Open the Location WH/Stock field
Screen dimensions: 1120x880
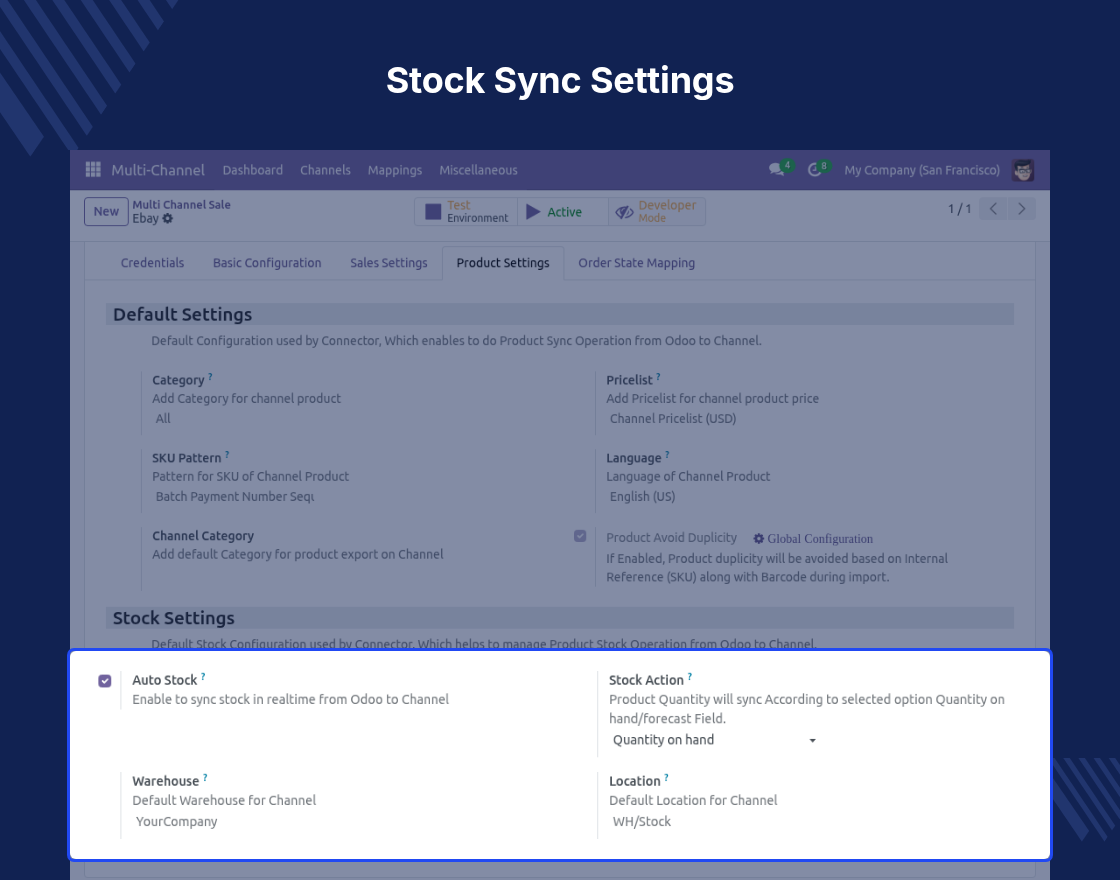point(814,821)
